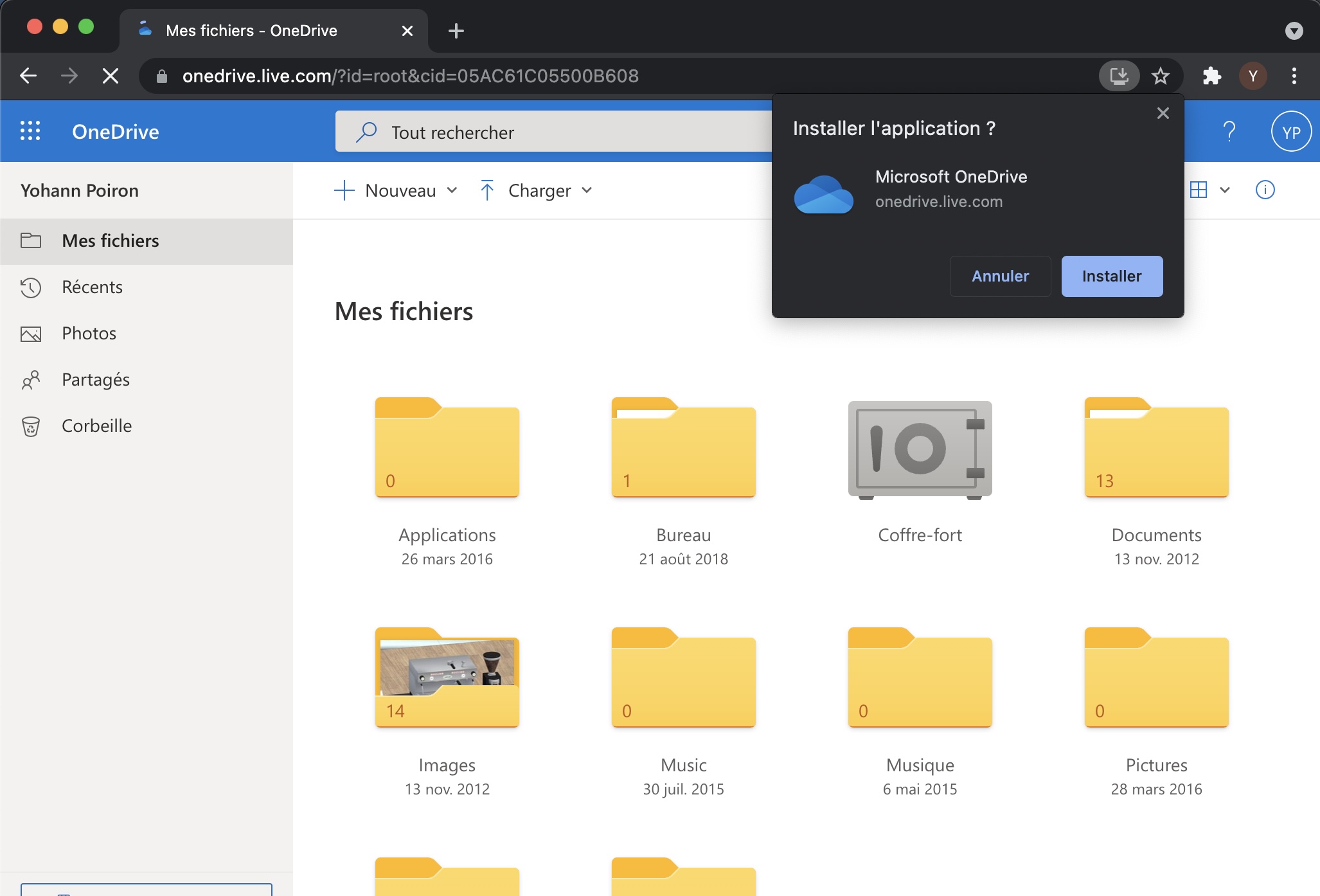This screenshot has width=1320, height=896.
Task: Open Récents via the clock icon
Action: point(30,287)
